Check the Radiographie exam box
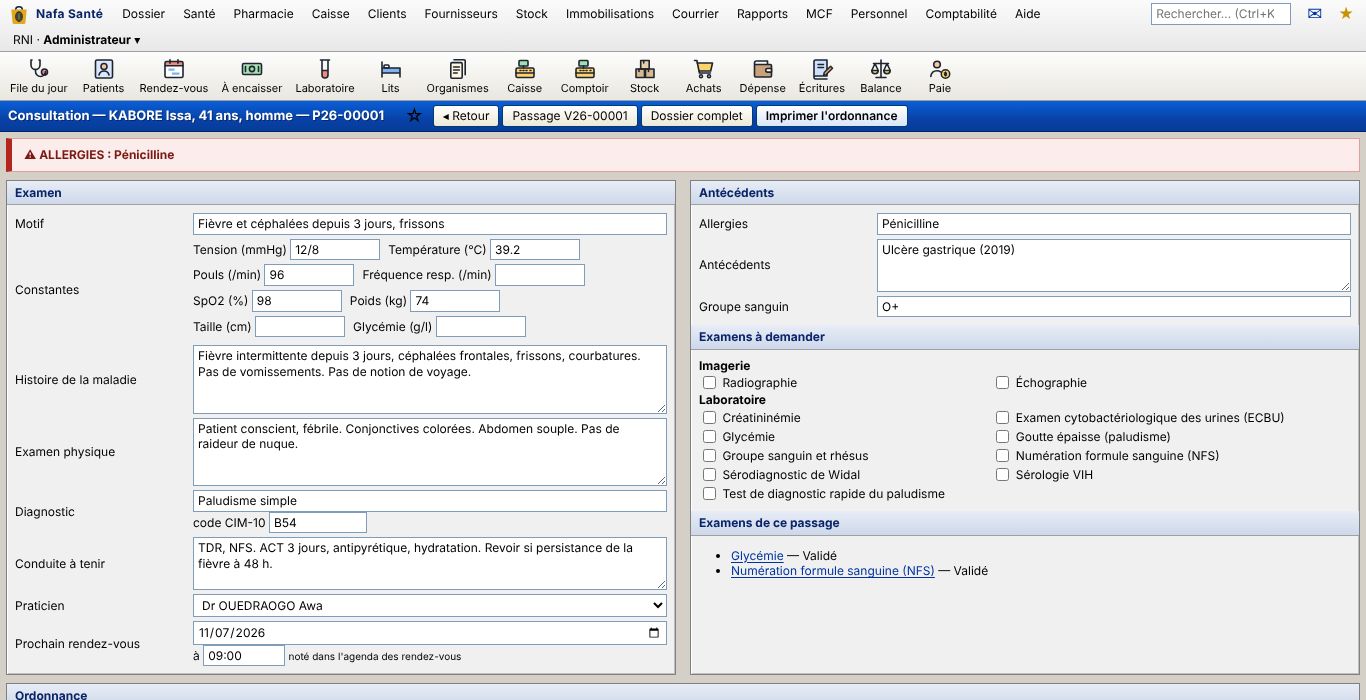Image resolution: width=1366 pixels, height=700 pixels. 709,383
